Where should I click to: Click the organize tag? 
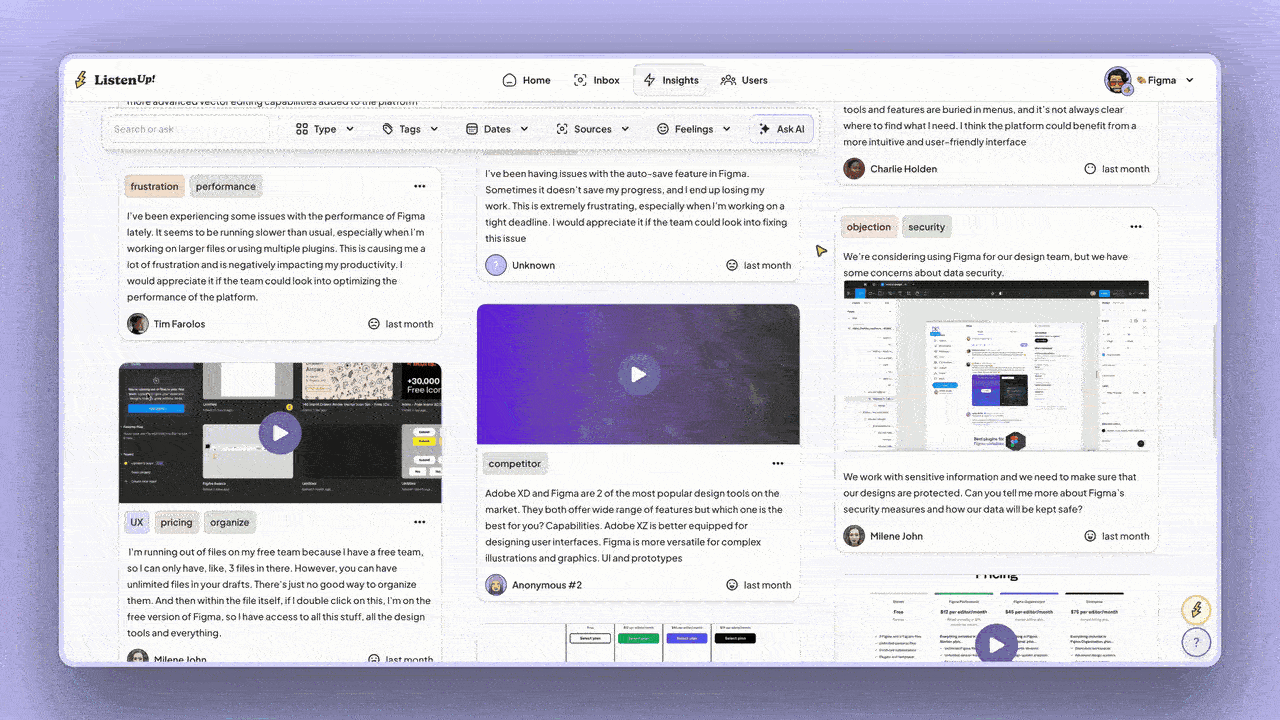[x=229, y=522]
